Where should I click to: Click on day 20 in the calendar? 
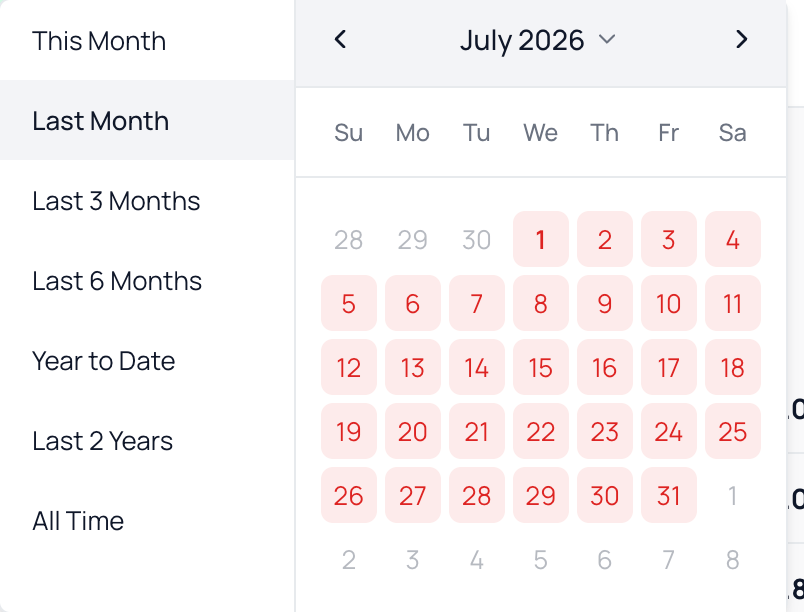click(x=413, y=432)
